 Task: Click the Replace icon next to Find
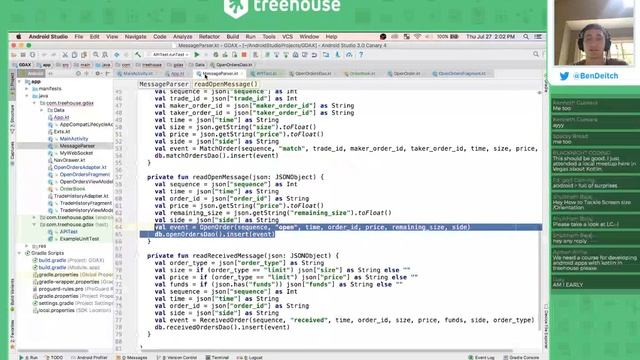[x=105, y=55]
